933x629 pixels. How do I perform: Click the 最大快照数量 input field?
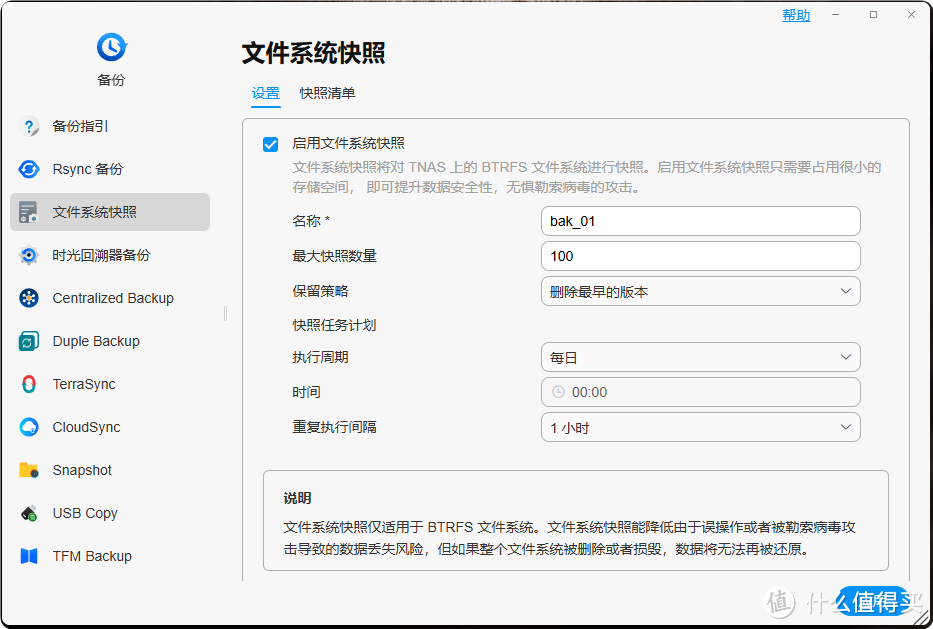coord(700,257)
